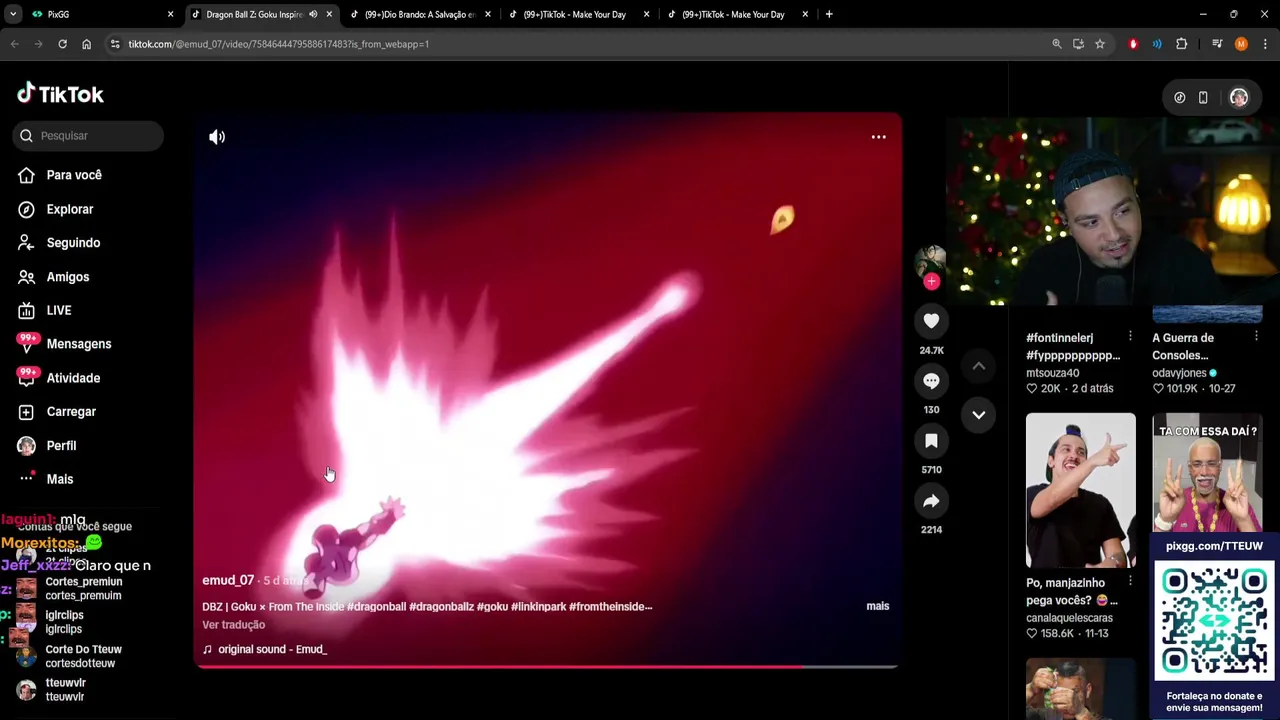1280x720 pixels.
Task: Reload the page
Action: click(x=62, y=44)
